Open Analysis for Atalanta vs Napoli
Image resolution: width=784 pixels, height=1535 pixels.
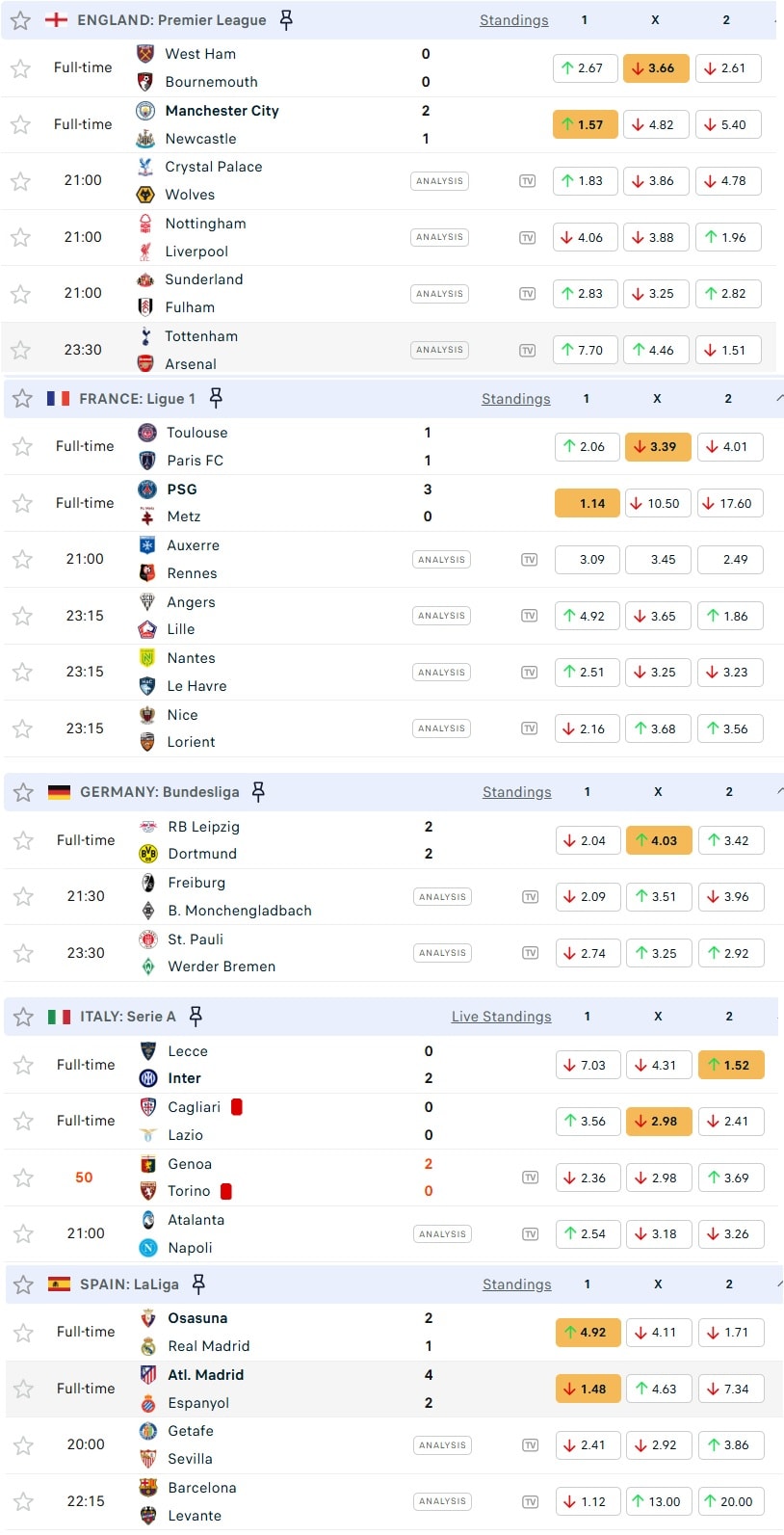point(442,1234)
